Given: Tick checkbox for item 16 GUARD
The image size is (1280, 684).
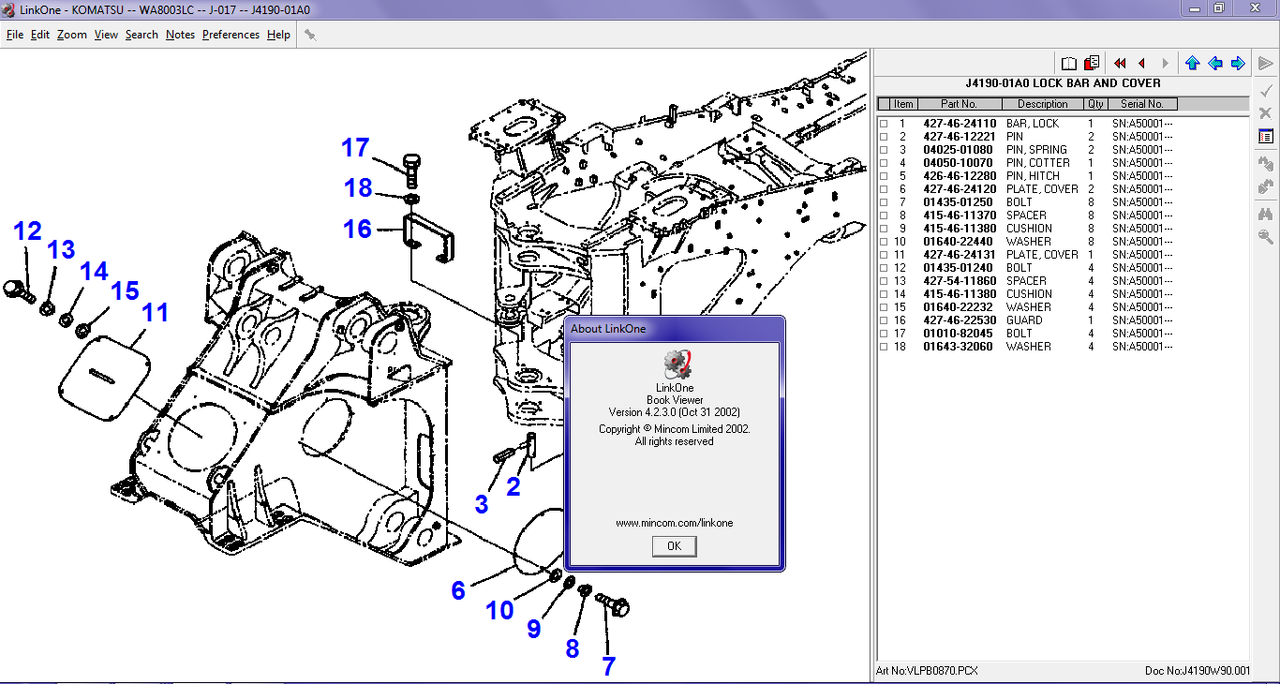Looking at the screenshot, I should (x=884, y=321).
